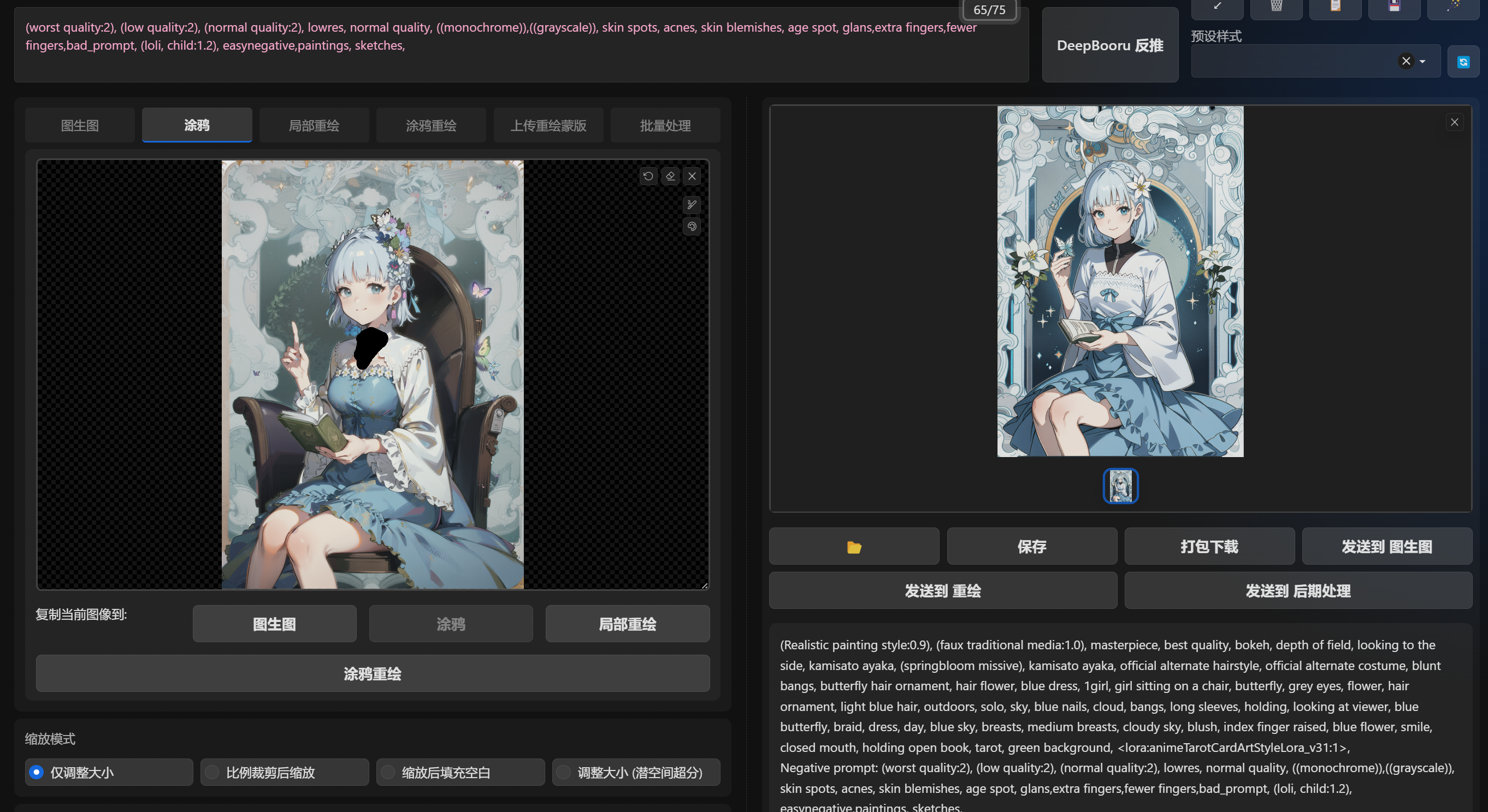Click the undo icon on the sketch canvas
This screenshot has height=812, width=1488.
coord(648,176)
